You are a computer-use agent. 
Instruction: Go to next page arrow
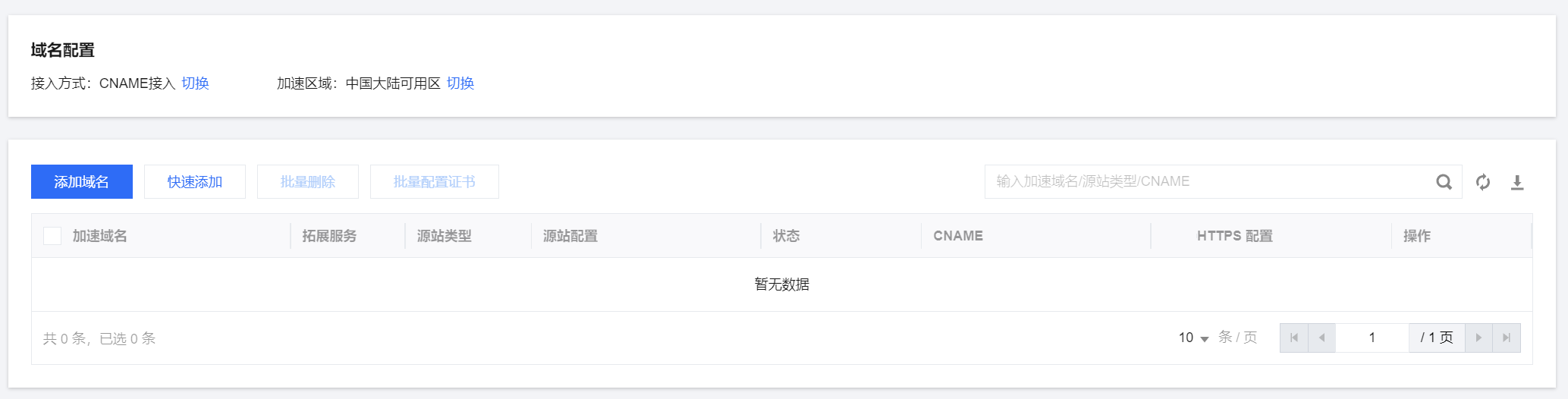pyautogui.click(x=1478, y=338)
